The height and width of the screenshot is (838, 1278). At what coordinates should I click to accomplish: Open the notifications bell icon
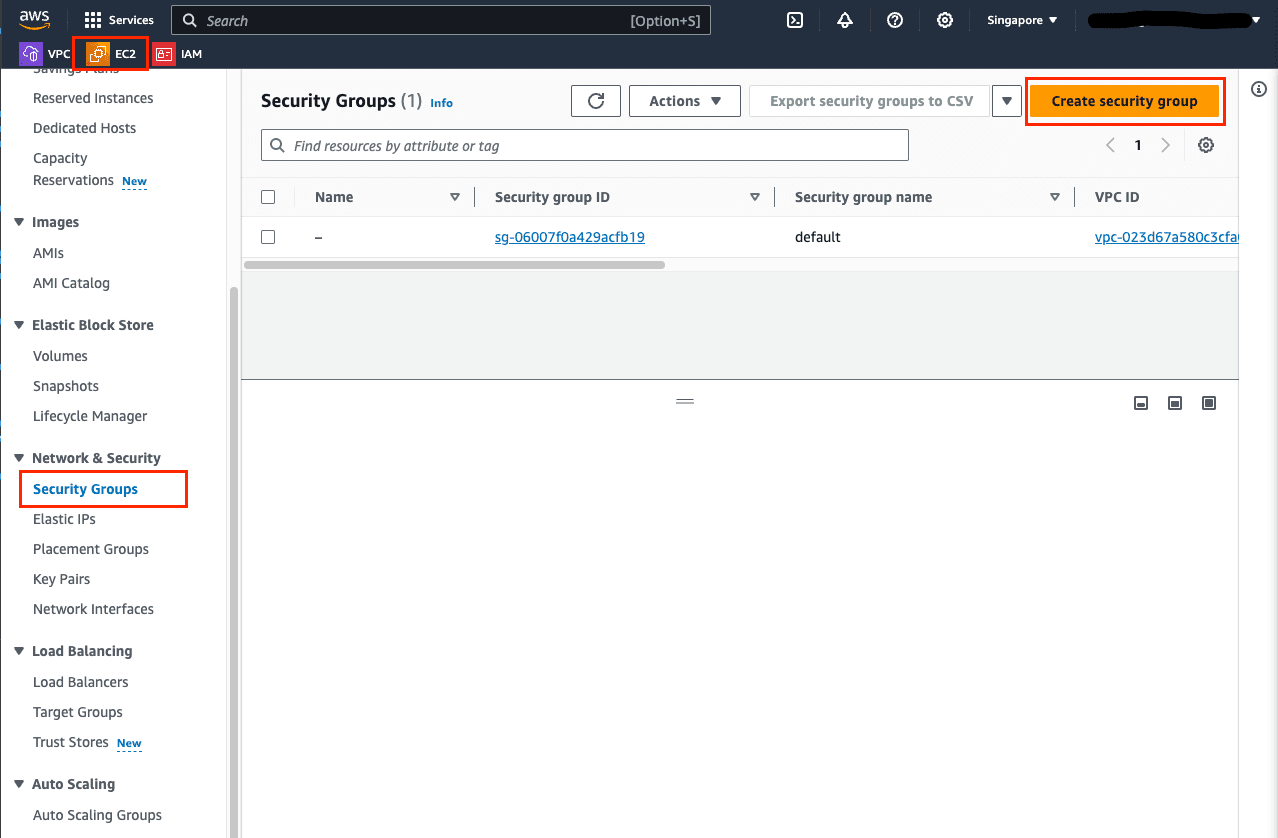pos(845,20)
